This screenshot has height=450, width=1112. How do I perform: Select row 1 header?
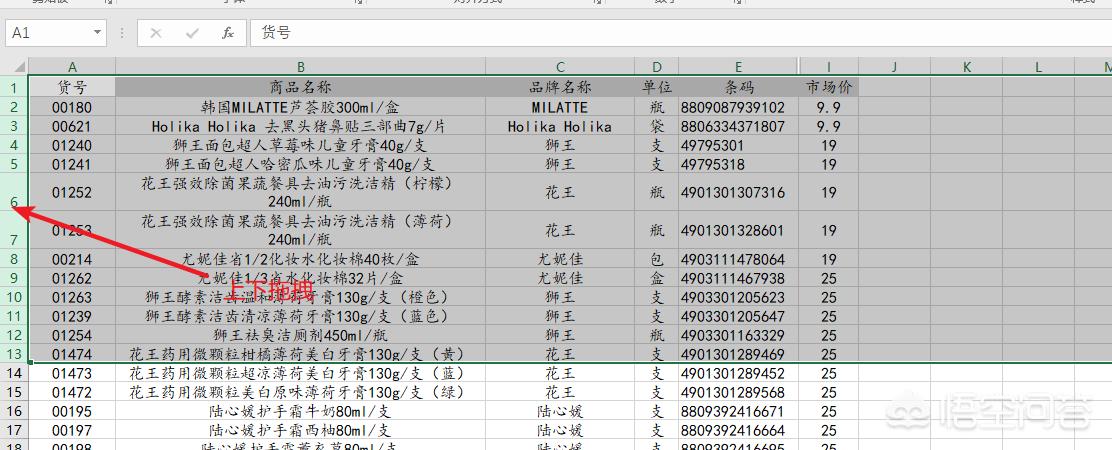[x=14, y=88]
